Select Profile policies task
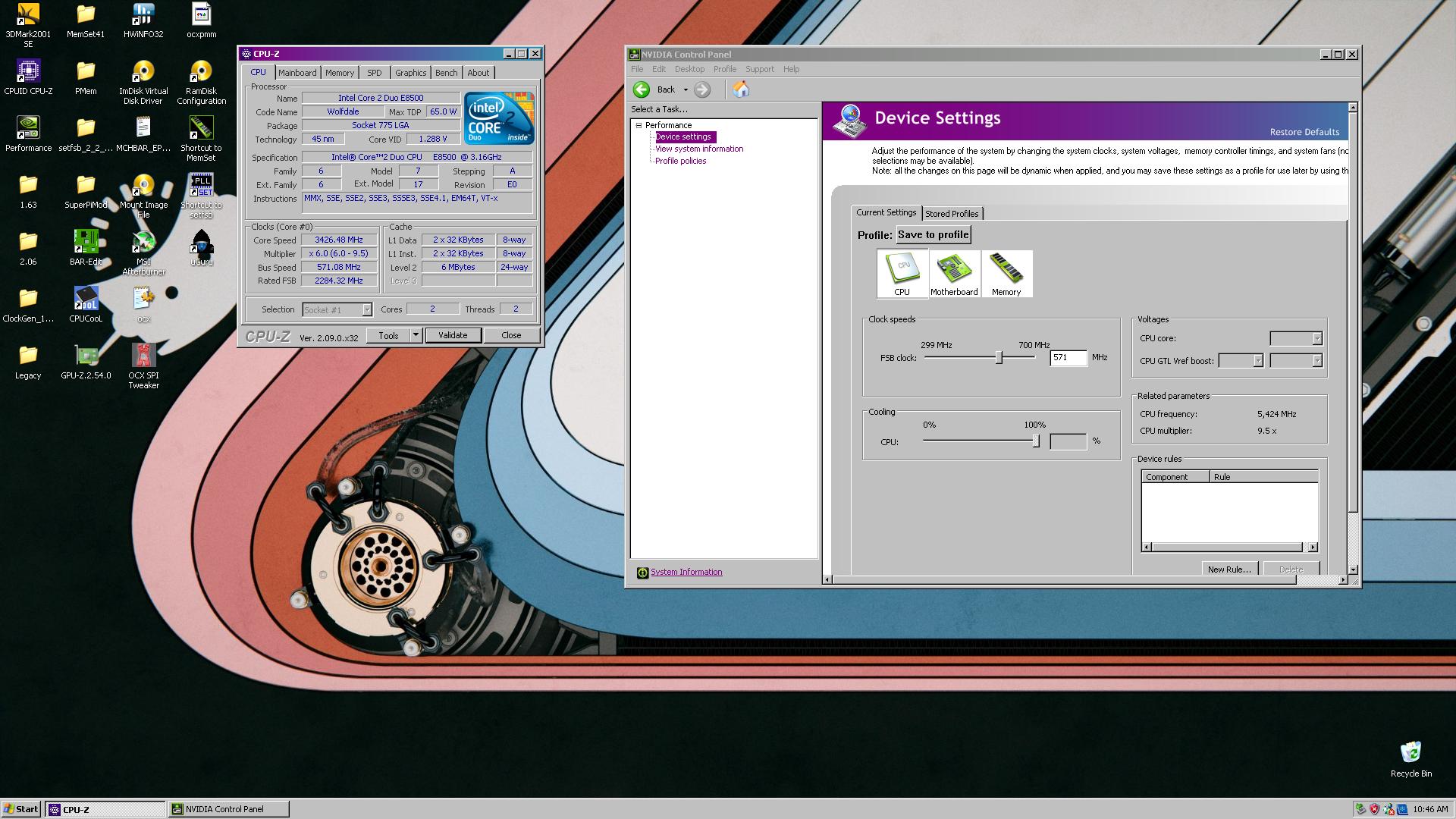 pyautogui.click(x=680, y=161)
